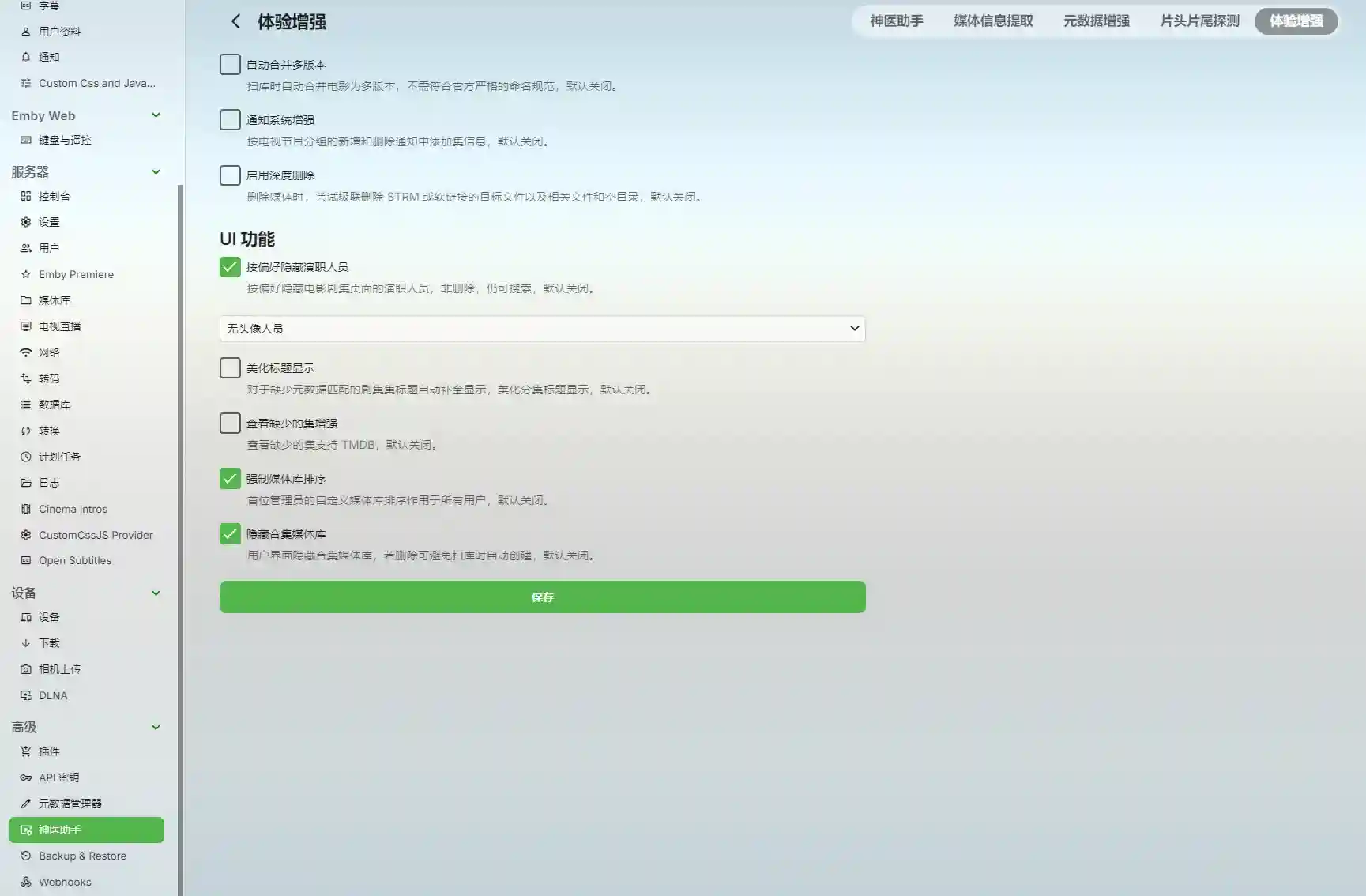Open the API 密钥 page
The image size is (1366, 896).
pyautogui.click(x=58, y=777)
